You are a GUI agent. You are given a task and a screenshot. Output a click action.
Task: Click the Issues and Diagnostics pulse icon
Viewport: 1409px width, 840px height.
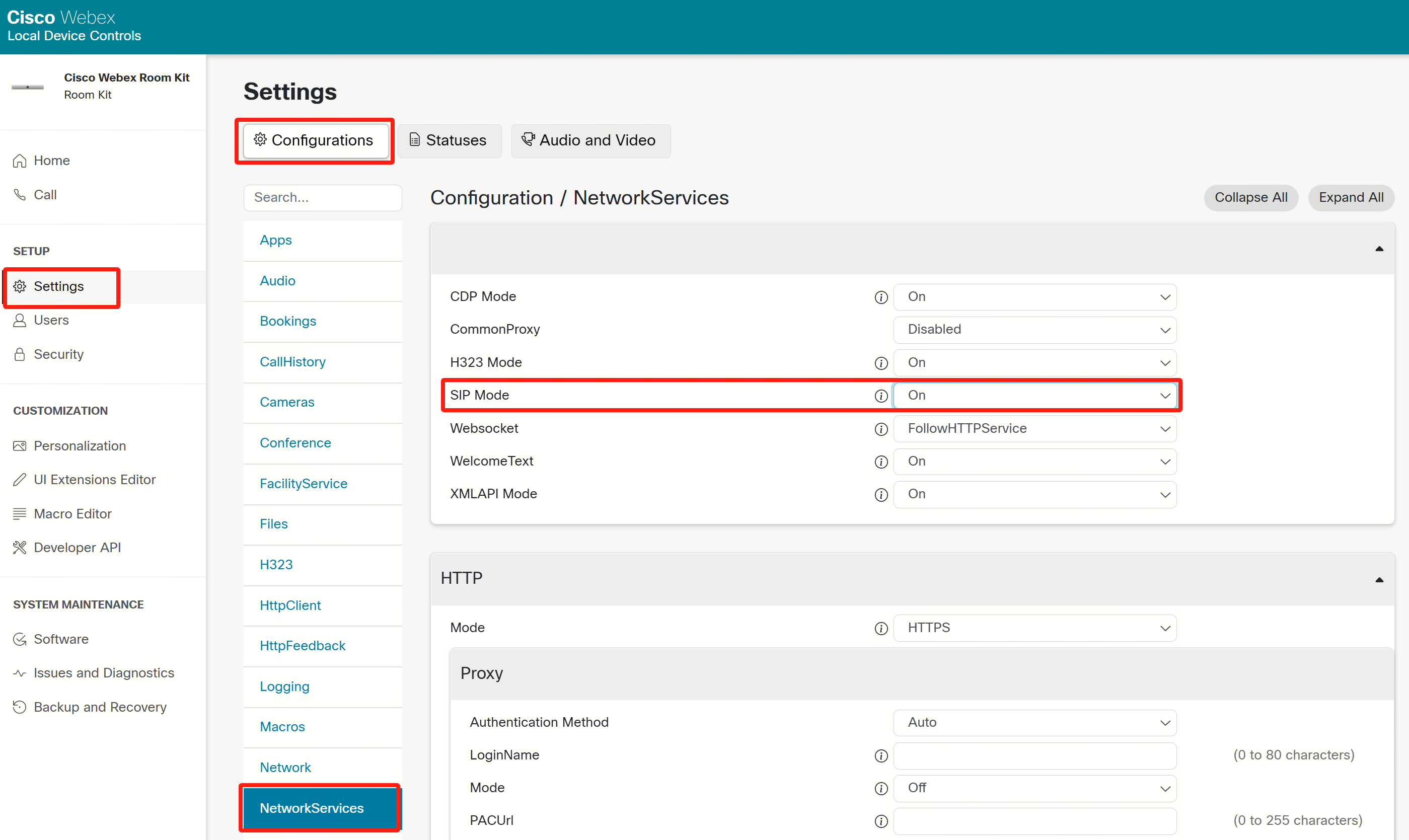point(20,673)
